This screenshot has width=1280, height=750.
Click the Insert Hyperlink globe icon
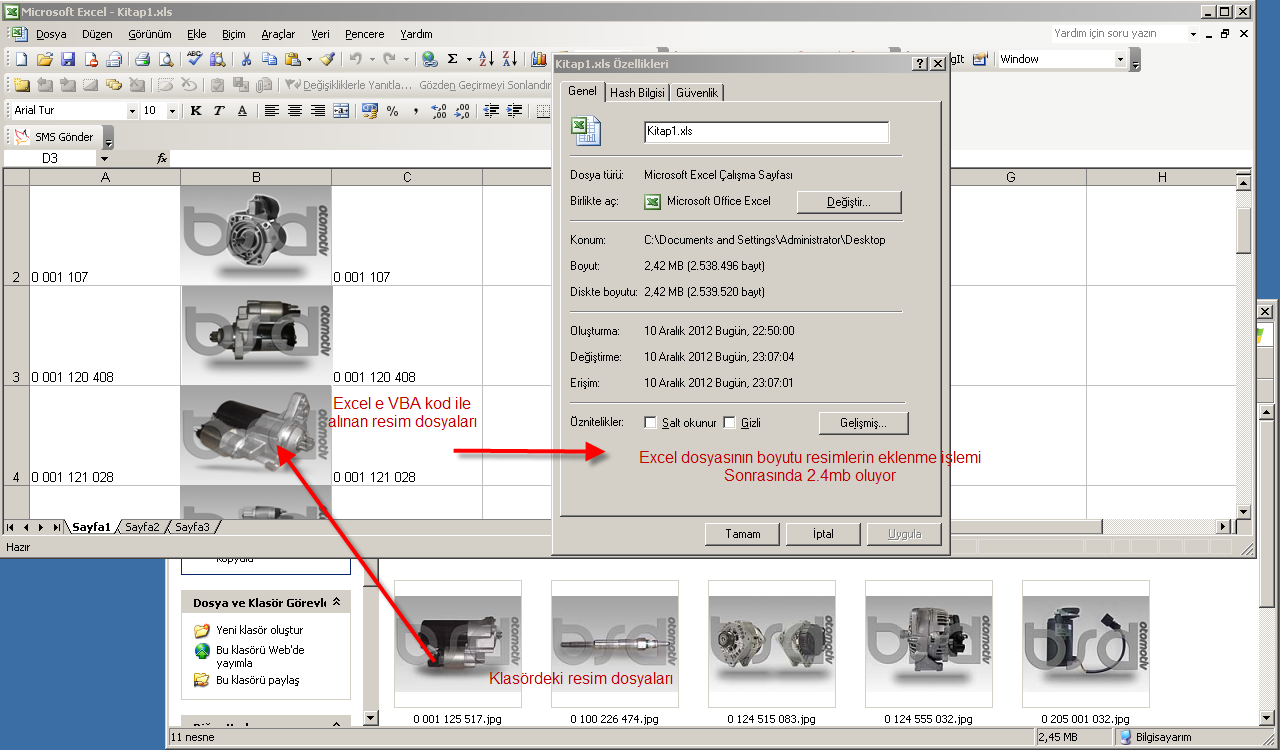429,59
